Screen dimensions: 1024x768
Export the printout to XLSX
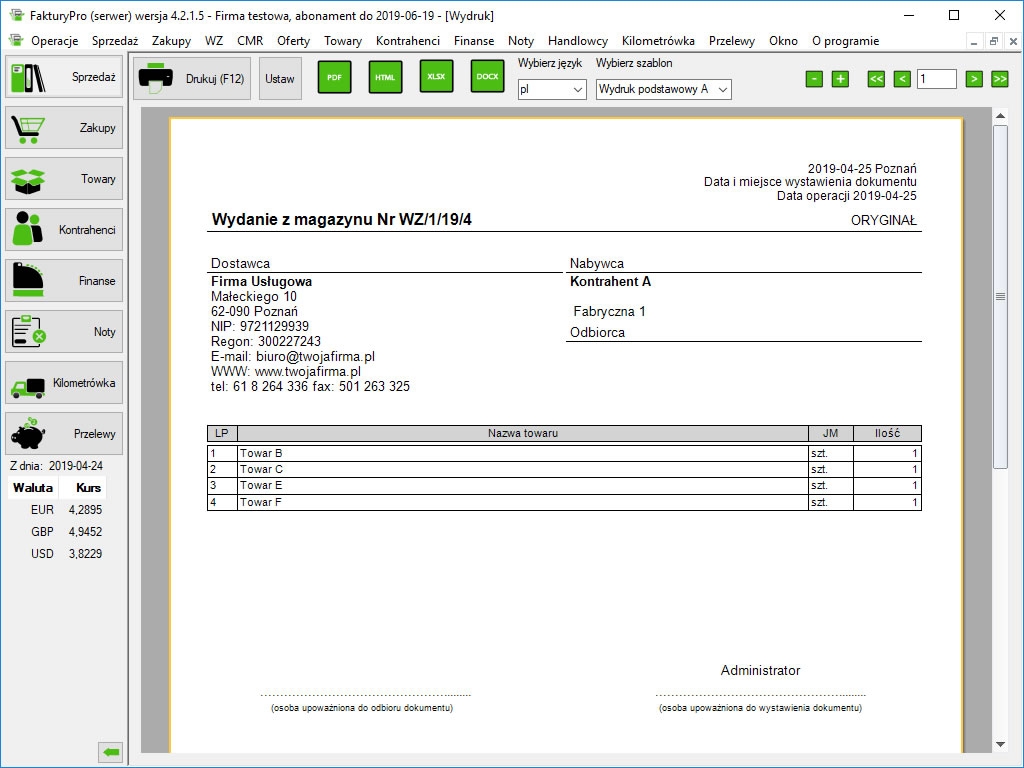(436, 77)
